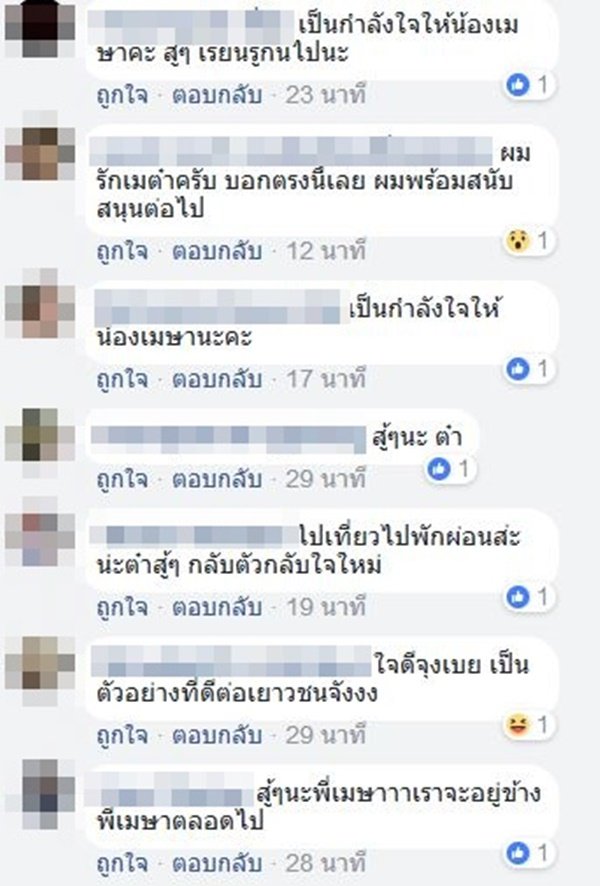
Task: Reply to the 12 นาที comment with ตอบกลับ
Action: (217, 251)
